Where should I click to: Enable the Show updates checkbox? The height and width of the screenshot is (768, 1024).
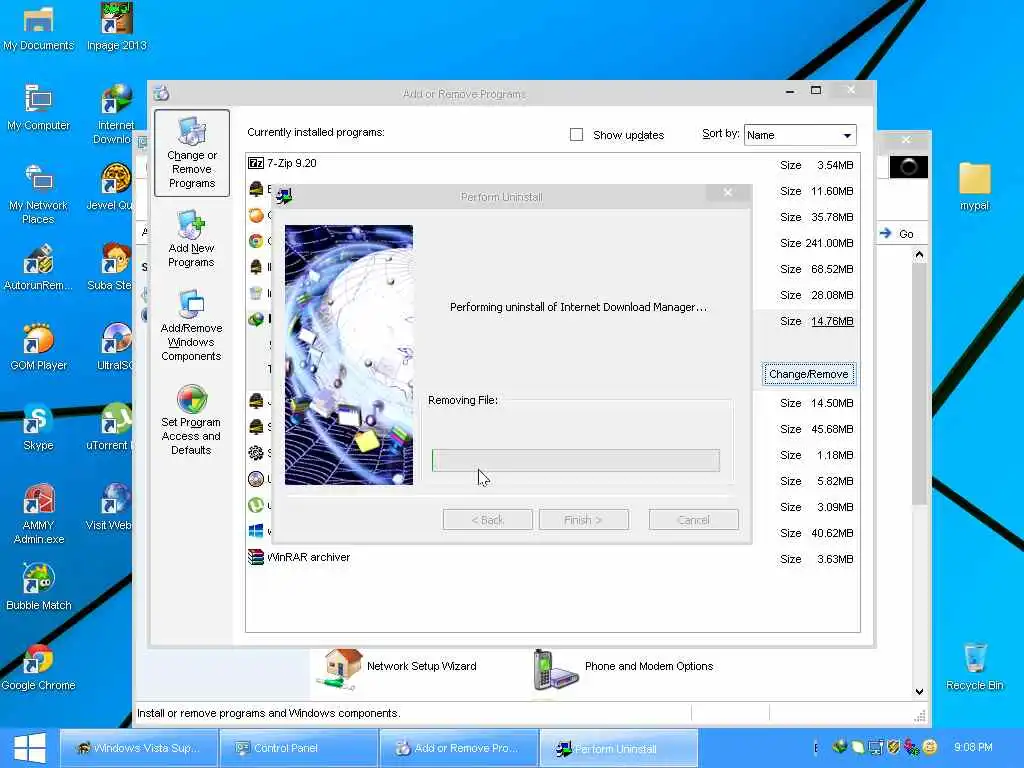click(576, 135)
